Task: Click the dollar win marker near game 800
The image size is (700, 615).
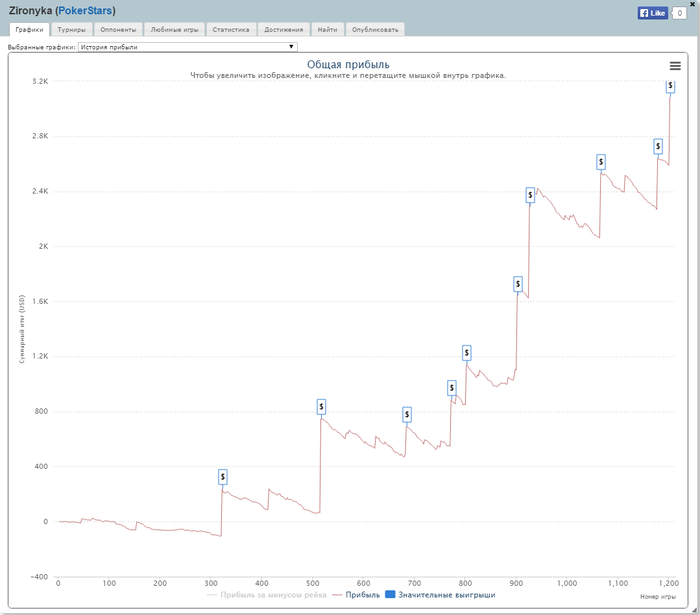Action: coord(467,353)
